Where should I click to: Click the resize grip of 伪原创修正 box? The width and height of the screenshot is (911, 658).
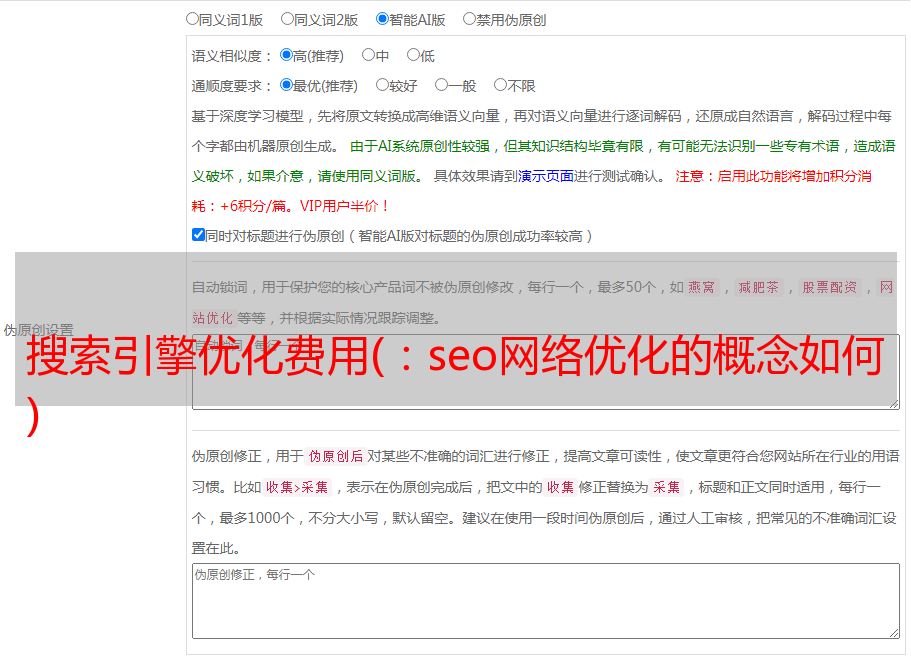[x=894, y=633]
